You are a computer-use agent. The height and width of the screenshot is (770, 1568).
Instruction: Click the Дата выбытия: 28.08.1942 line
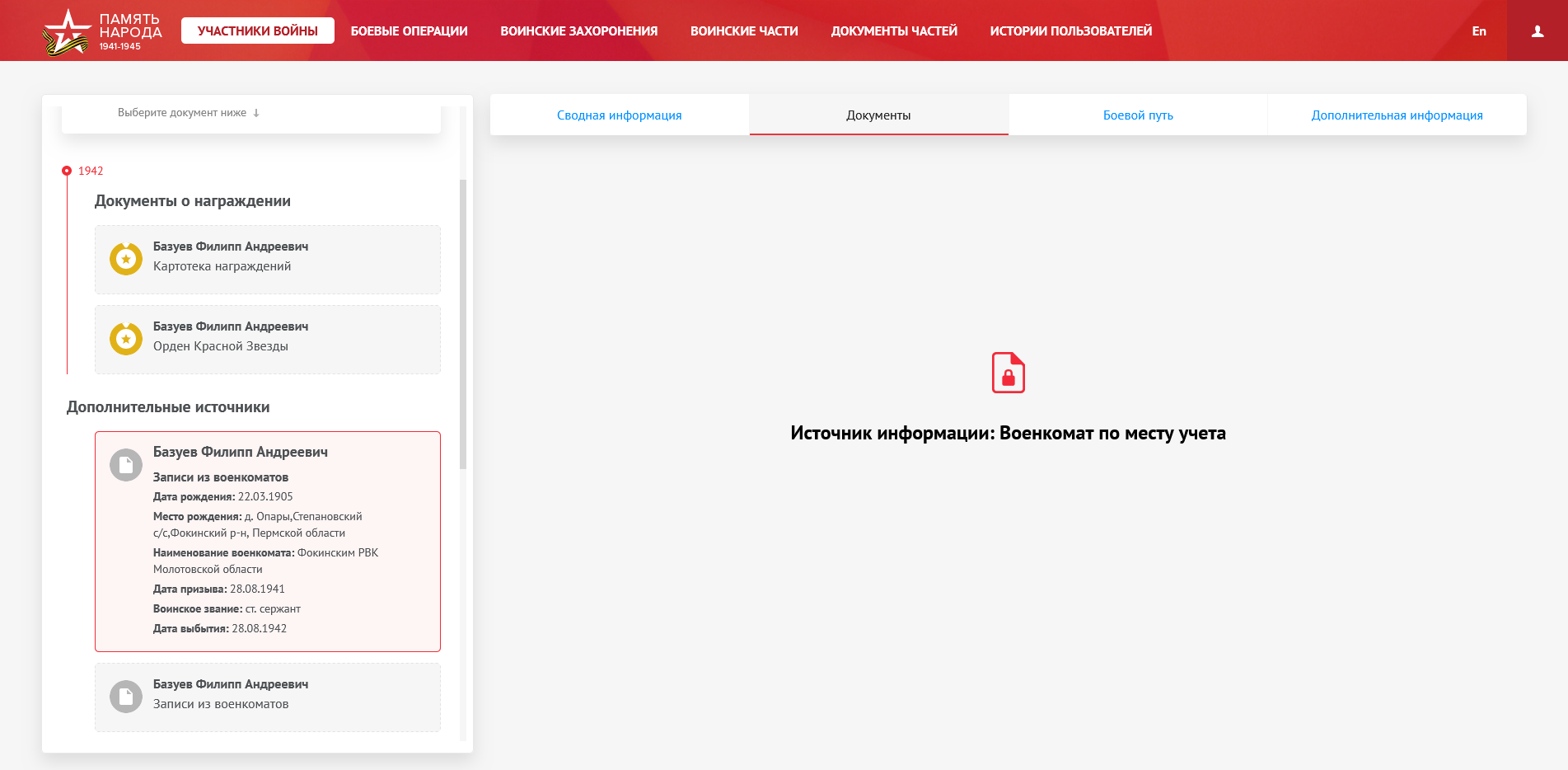pyautogui.click(x=220, y=628)
